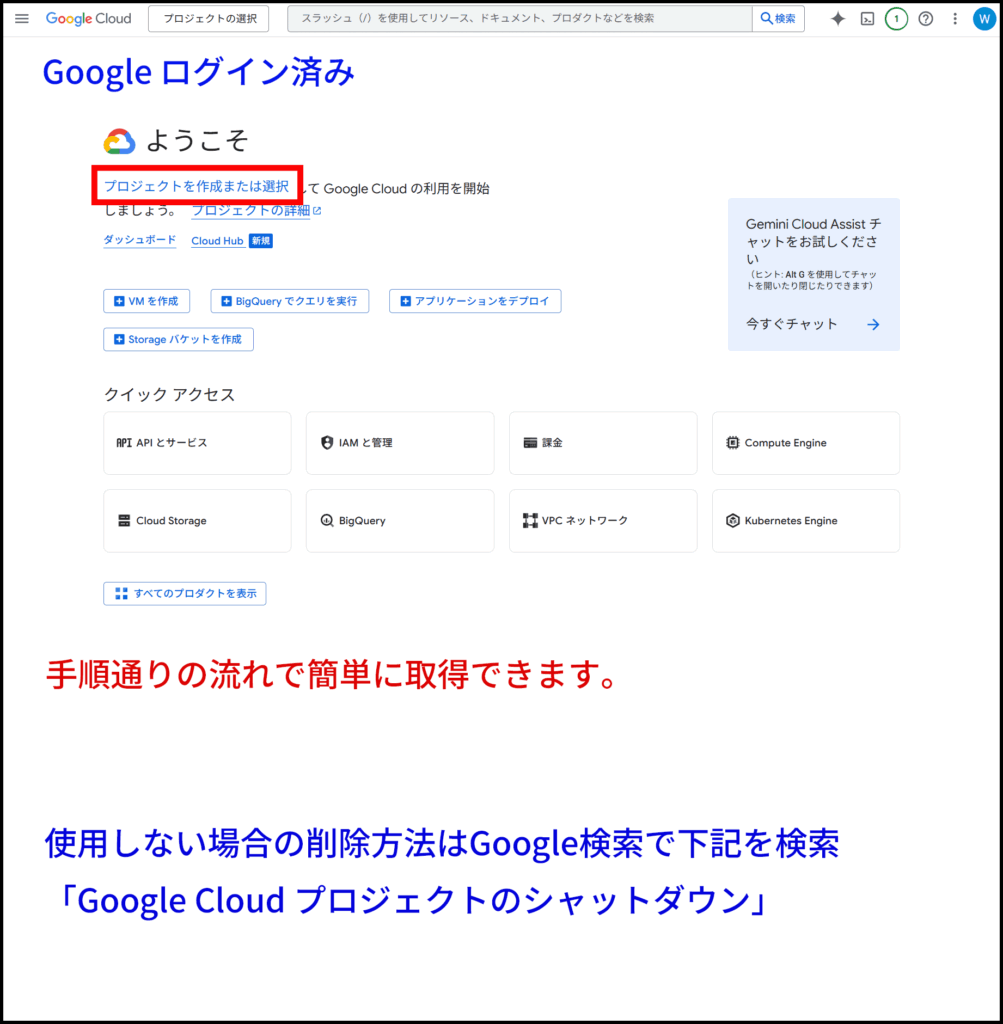The width and height of the screenshot is (1003, 1024).
Task: Click the Google Cloud icon beside ようこそ
Action: point(119,141)
